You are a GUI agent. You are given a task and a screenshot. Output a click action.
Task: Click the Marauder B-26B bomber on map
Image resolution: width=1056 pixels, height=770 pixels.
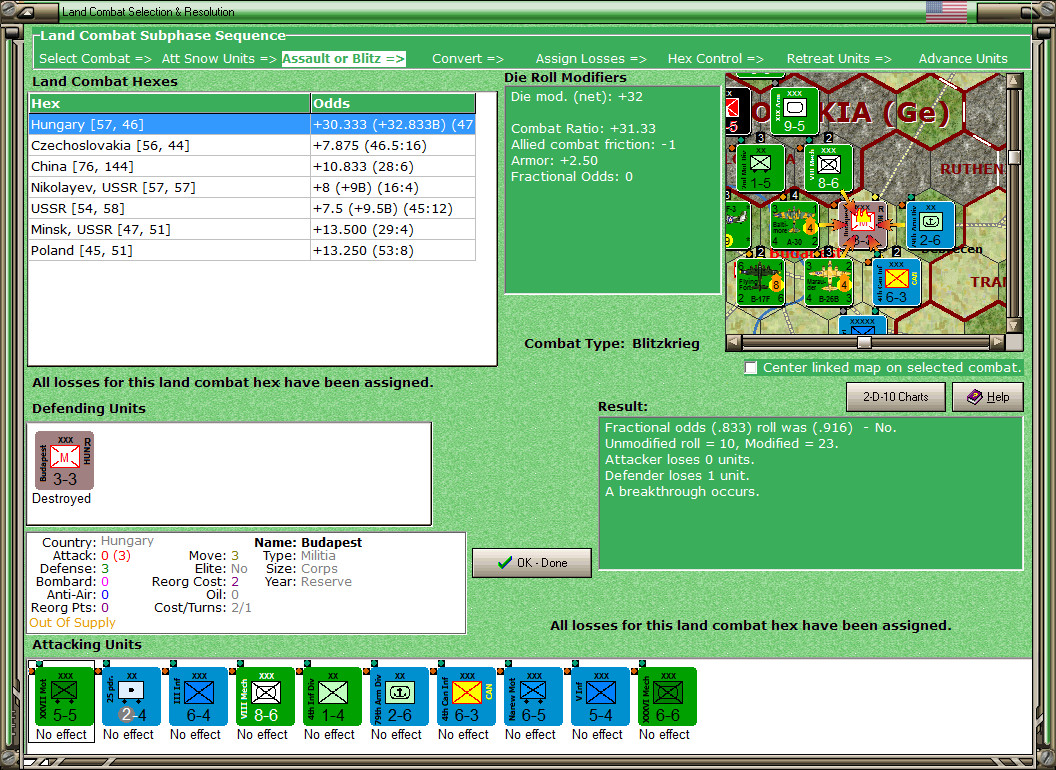click(828, 282)
